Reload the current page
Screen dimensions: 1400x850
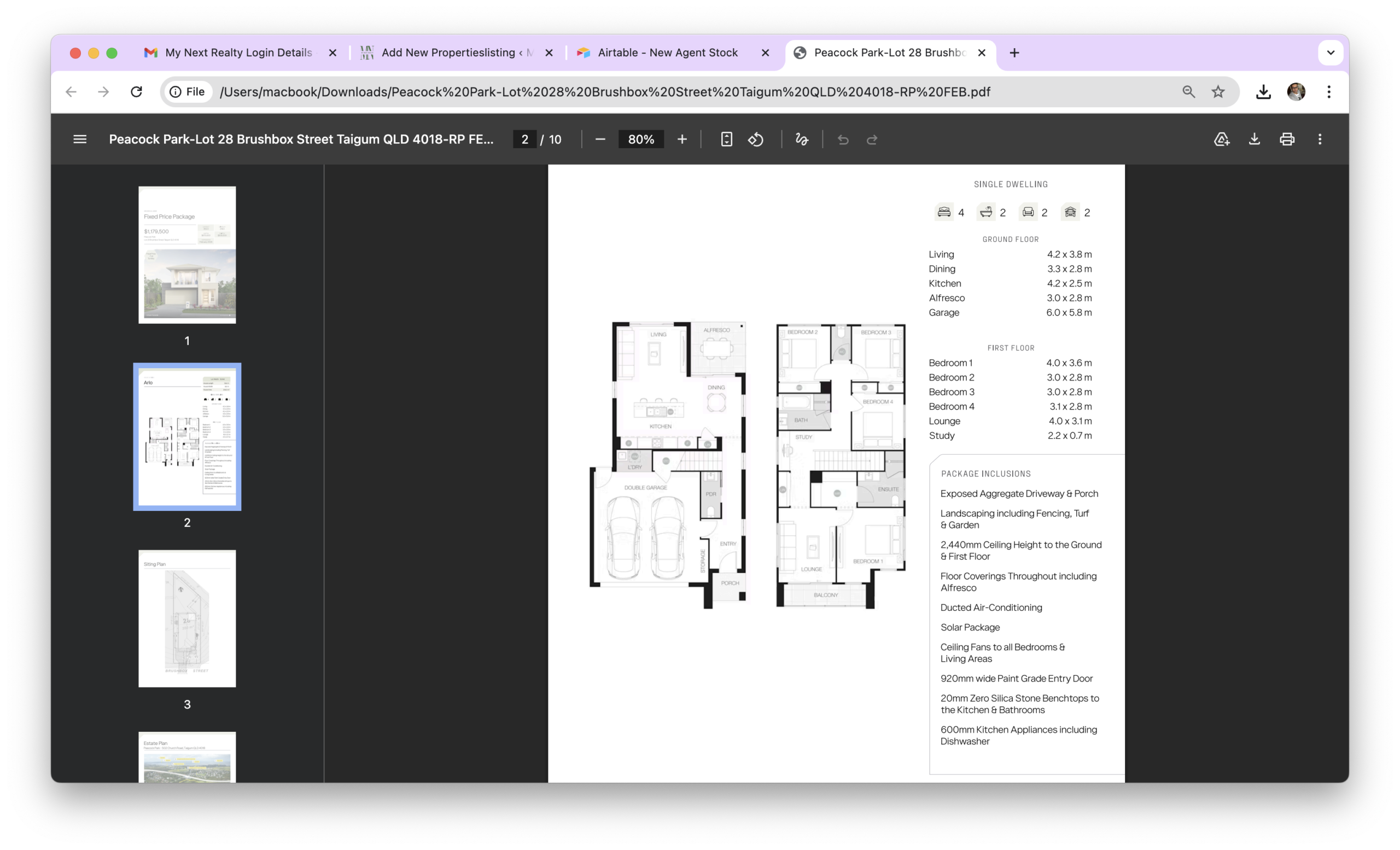click(136, 91)
